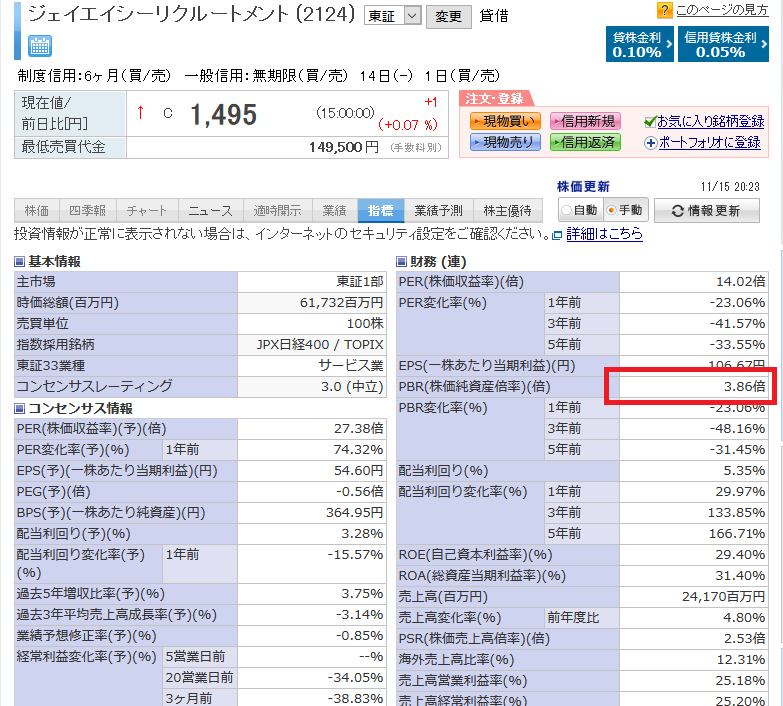Click the update timestamp 11/15 20:23
Screen dimensions: 783x706
tap(730, 187)
